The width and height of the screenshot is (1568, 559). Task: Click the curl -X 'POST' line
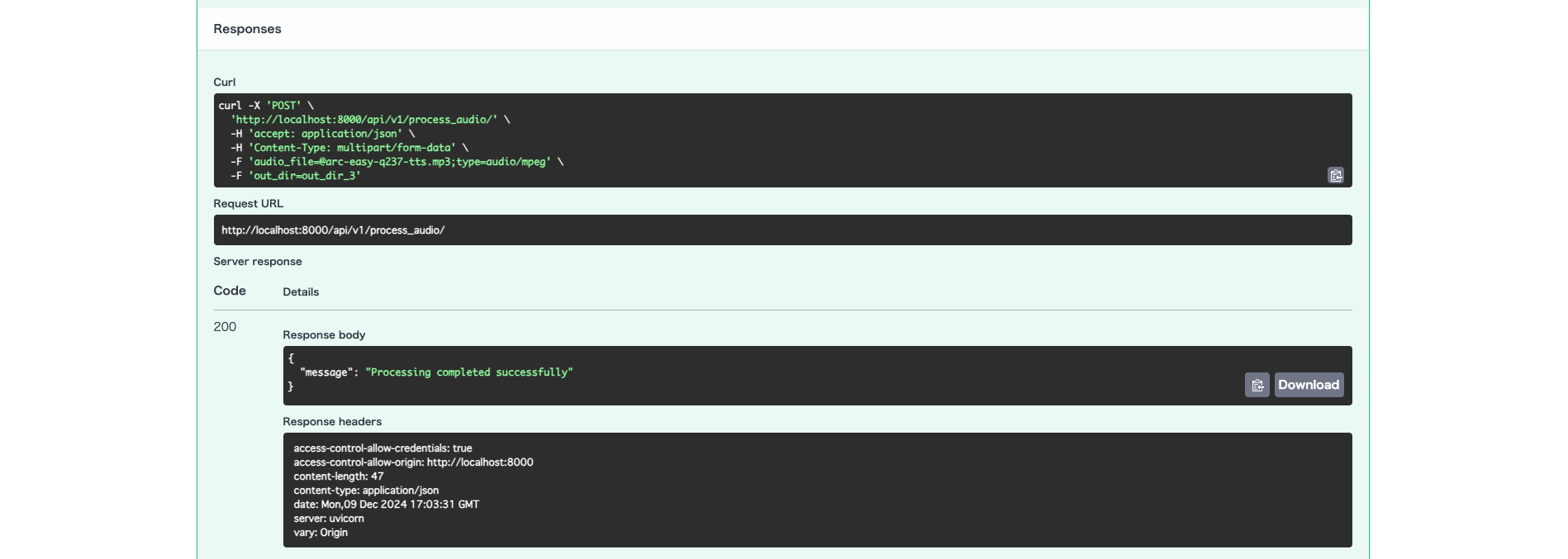click(x=266, y=106)
